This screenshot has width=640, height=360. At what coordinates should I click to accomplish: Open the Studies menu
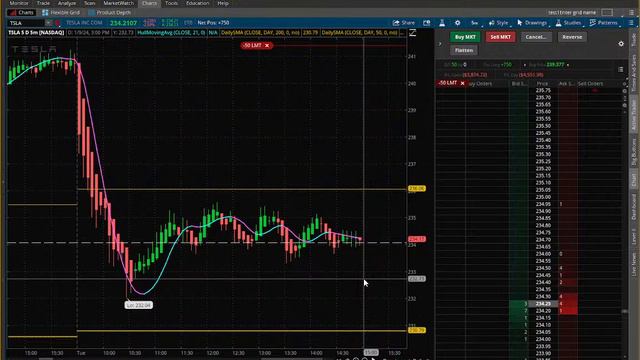[568, 23]
